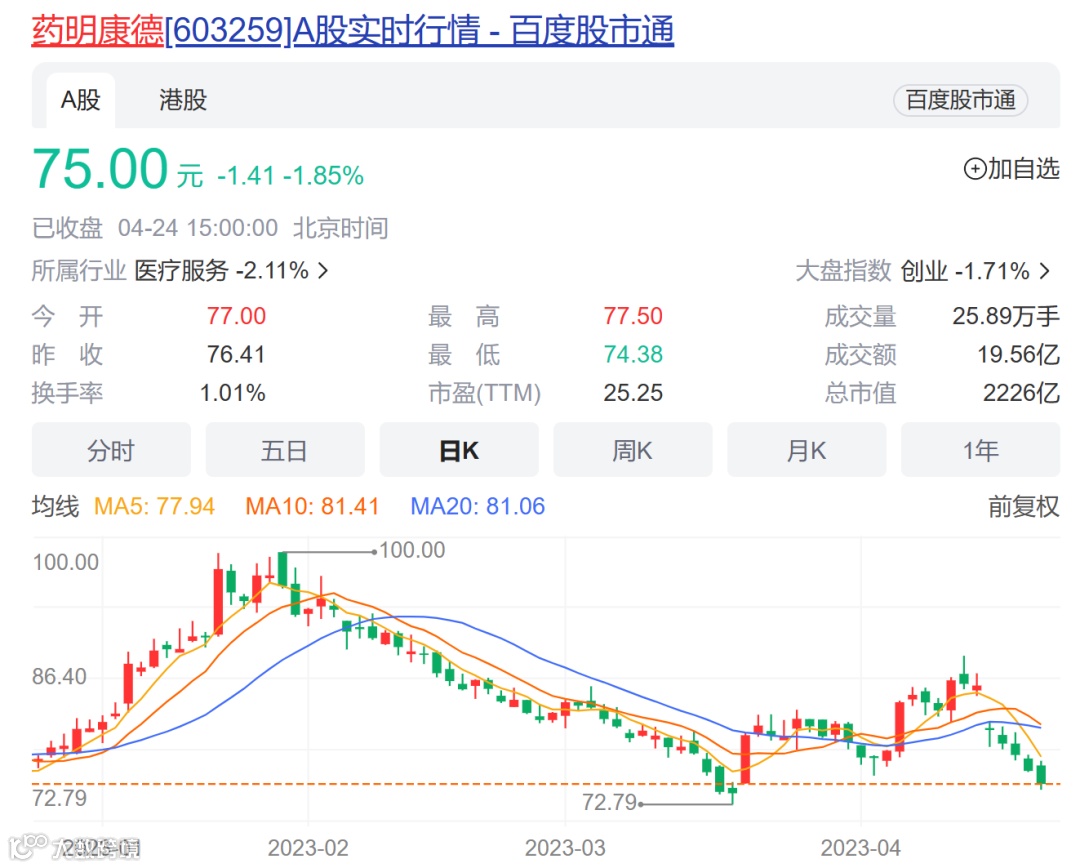This screenshot has height=868, width=1080.
Task: Click the 2023-04 date axis label
Action: (x=861, y=847)
